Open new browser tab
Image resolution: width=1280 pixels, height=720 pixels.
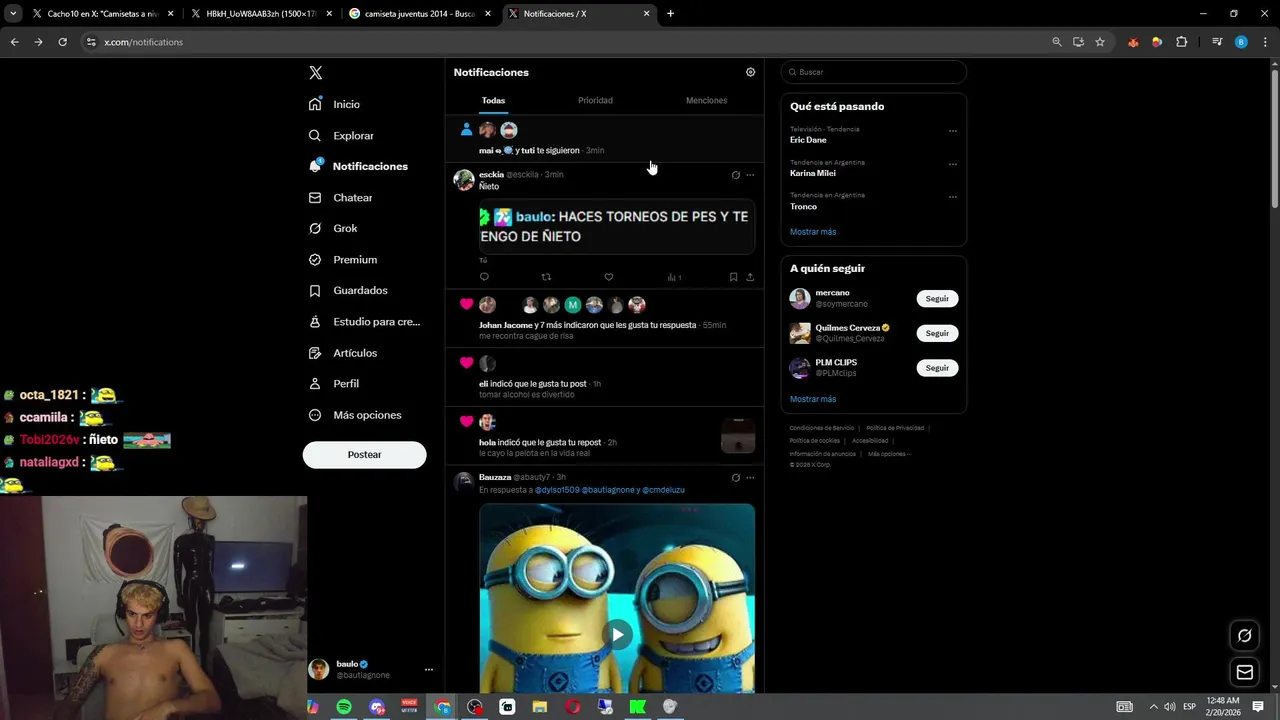[x=670, y=14]
